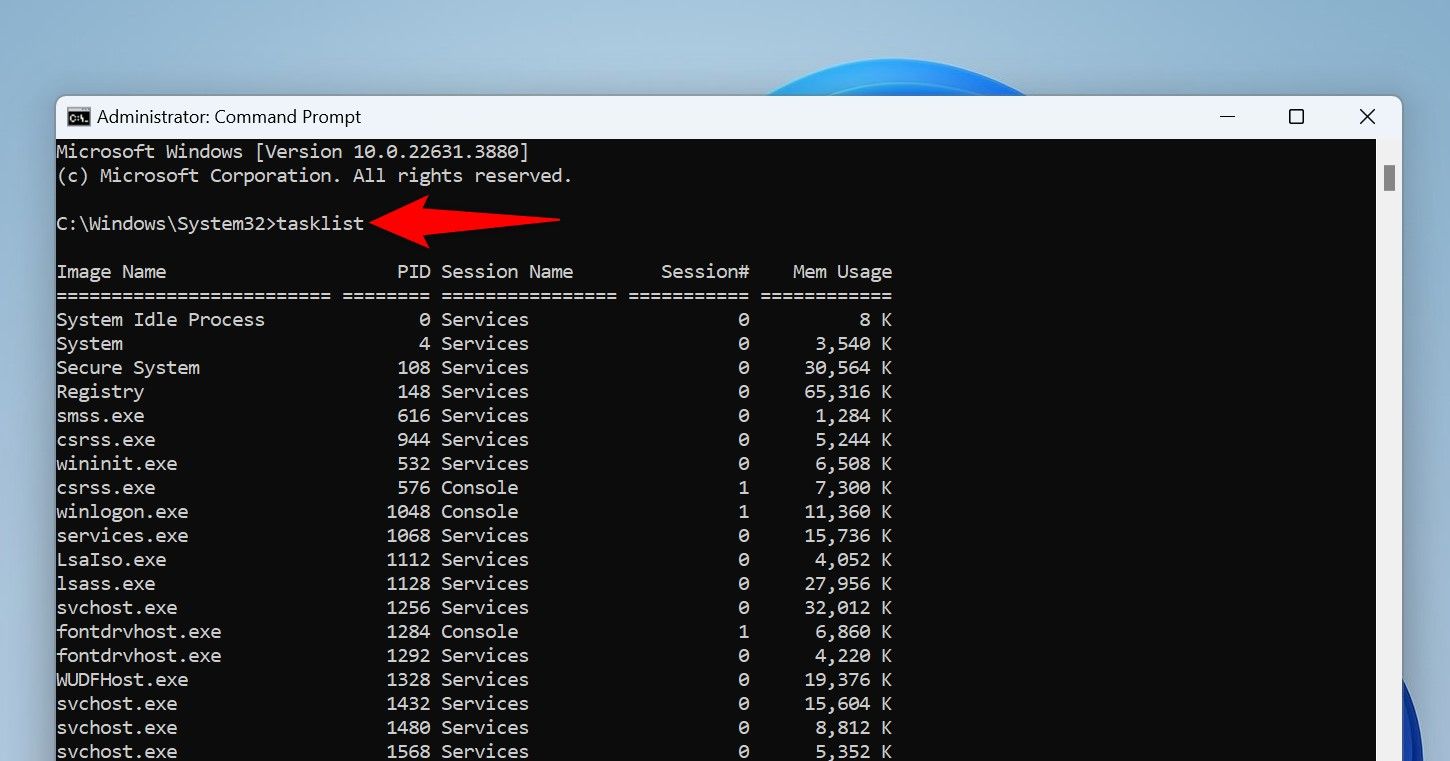
Task: Click the typed 'tasklist' command text
Action: pos(321,224)
